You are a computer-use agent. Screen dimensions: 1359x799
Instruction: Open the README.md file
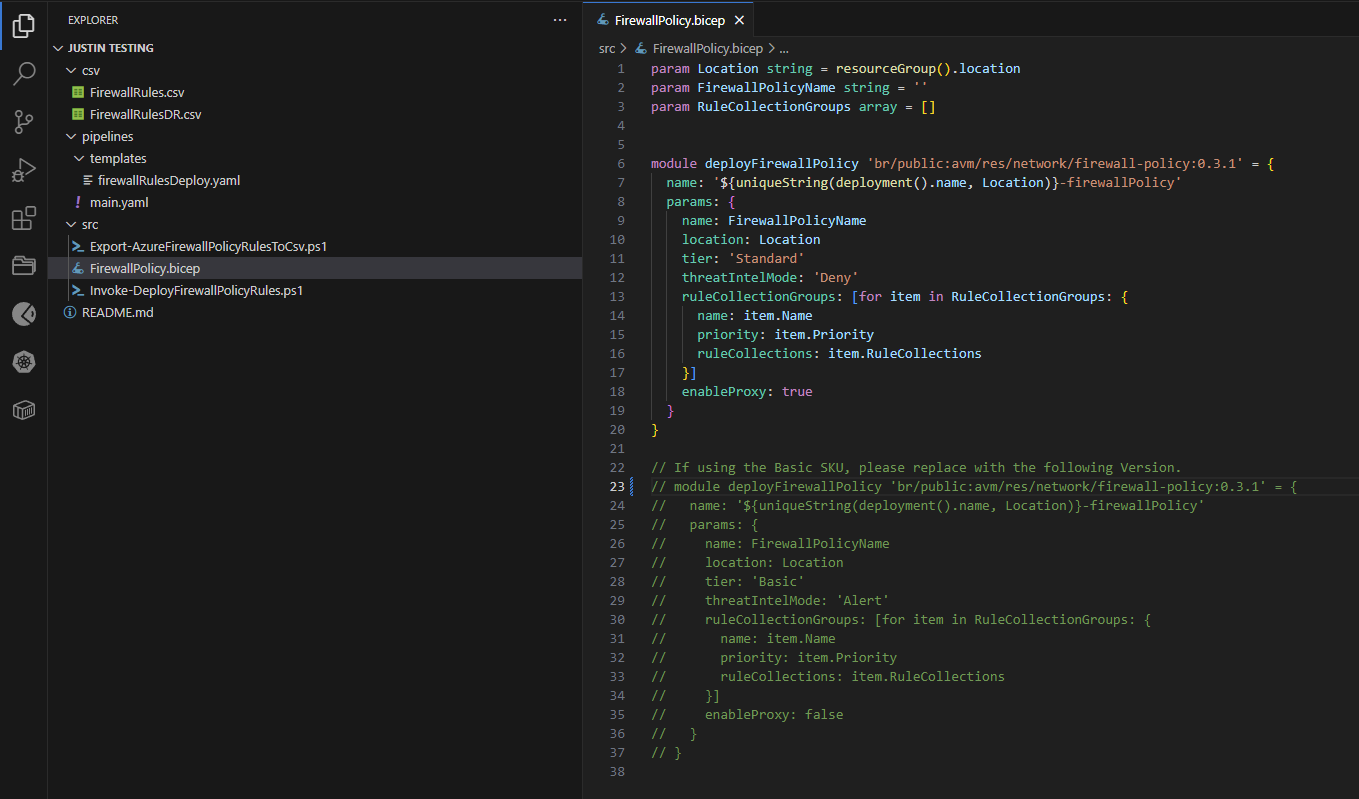(118, 312)
